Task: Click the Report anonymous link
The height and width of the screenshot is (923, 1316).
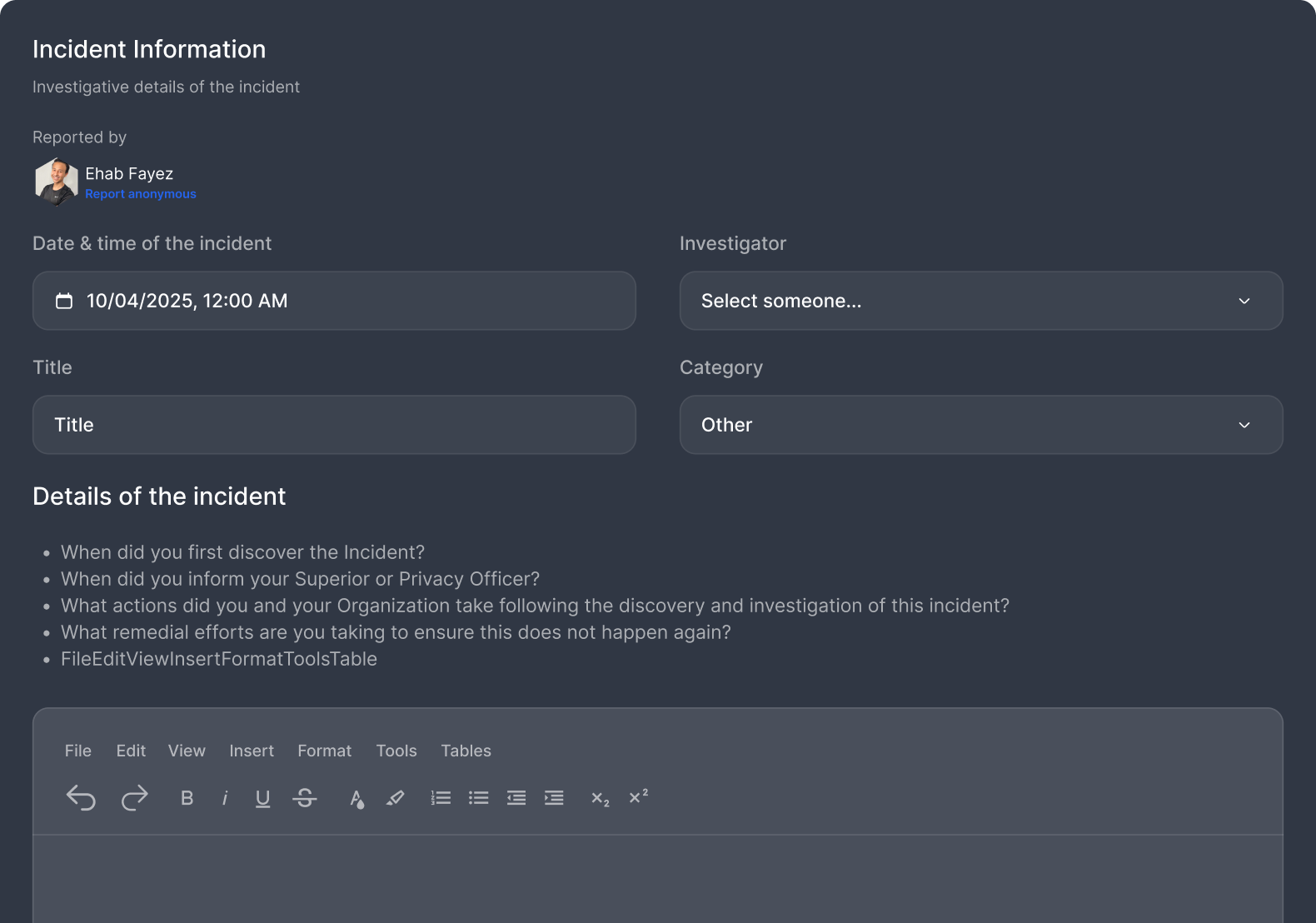Action: click(141, 194)
